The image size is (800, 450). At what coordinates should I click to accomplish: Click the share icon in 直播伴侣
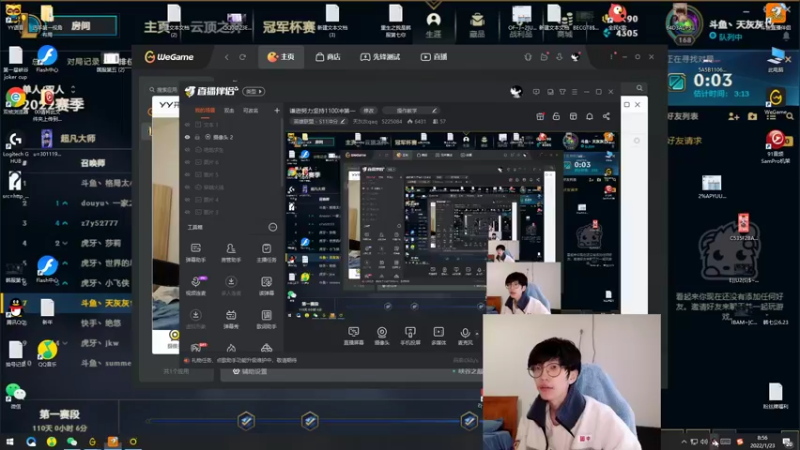pos(606,116)
